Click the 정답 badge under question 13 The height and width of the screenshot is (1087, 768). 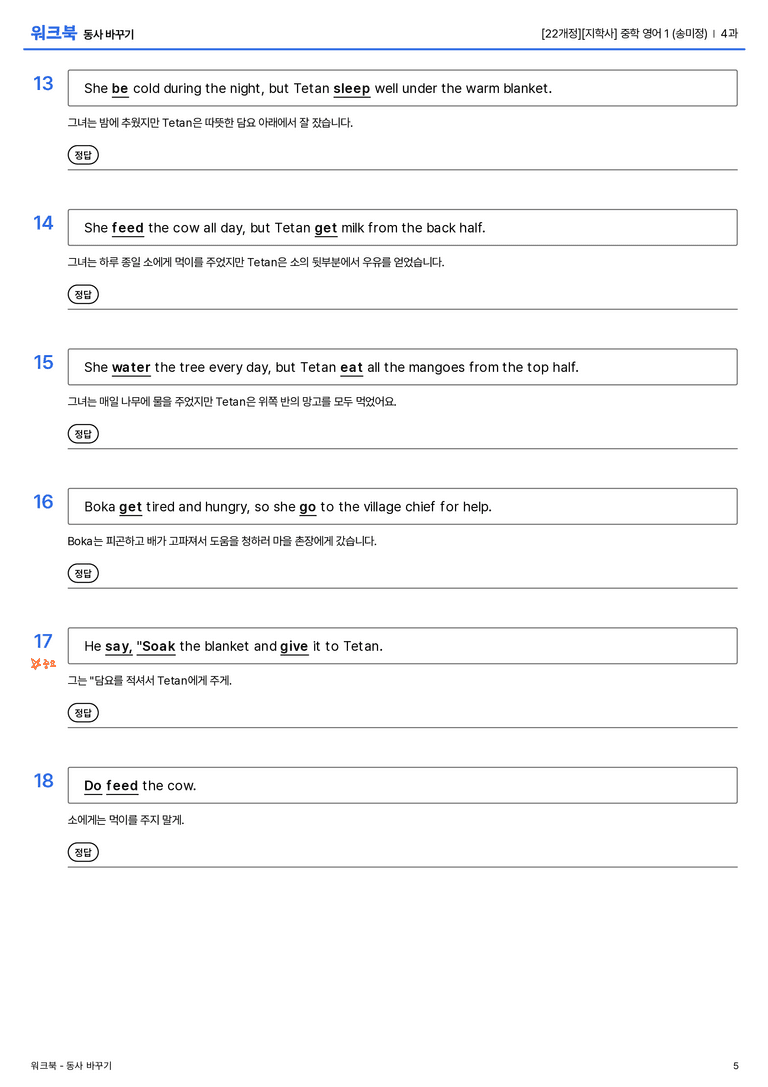pos(83,155)
